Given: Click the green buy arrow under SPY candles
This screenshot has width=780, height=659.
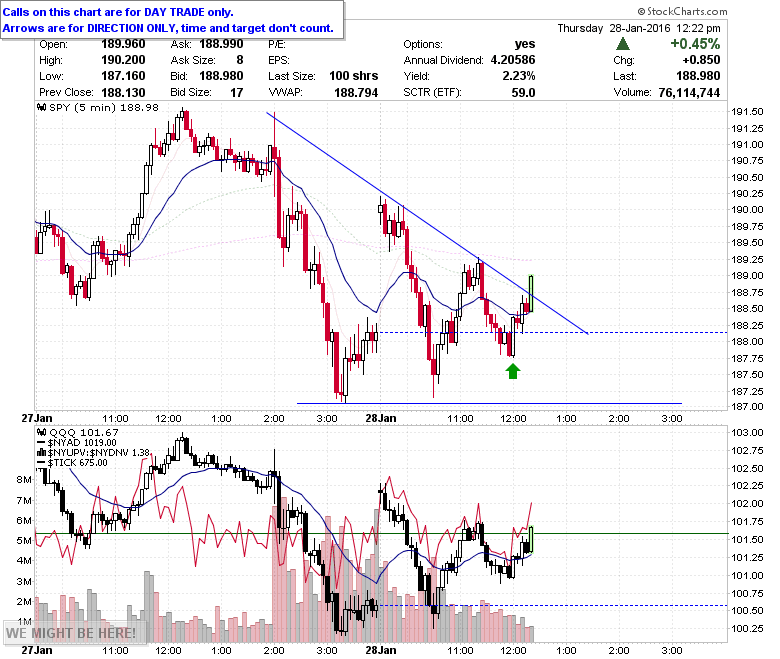Looking at the screenshot, I should [x=513, y=371].
